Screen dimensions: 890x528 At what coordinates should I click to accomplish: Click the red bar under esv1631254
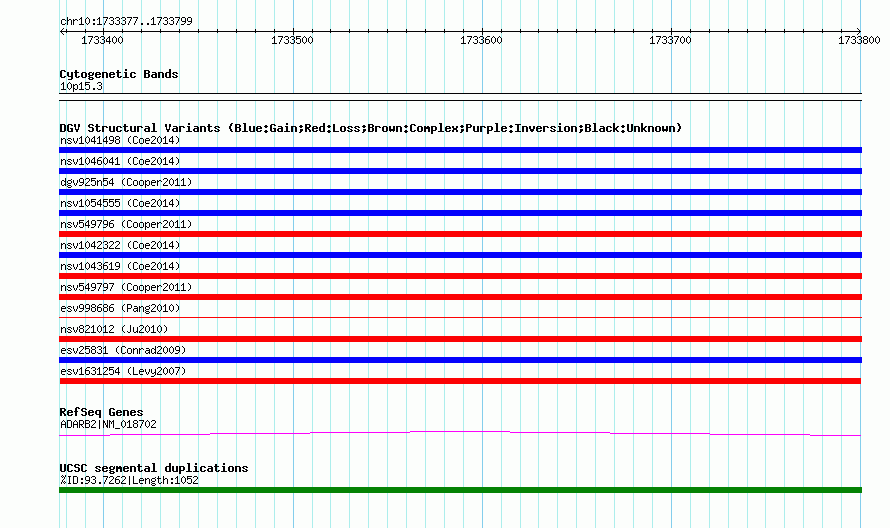460,381
